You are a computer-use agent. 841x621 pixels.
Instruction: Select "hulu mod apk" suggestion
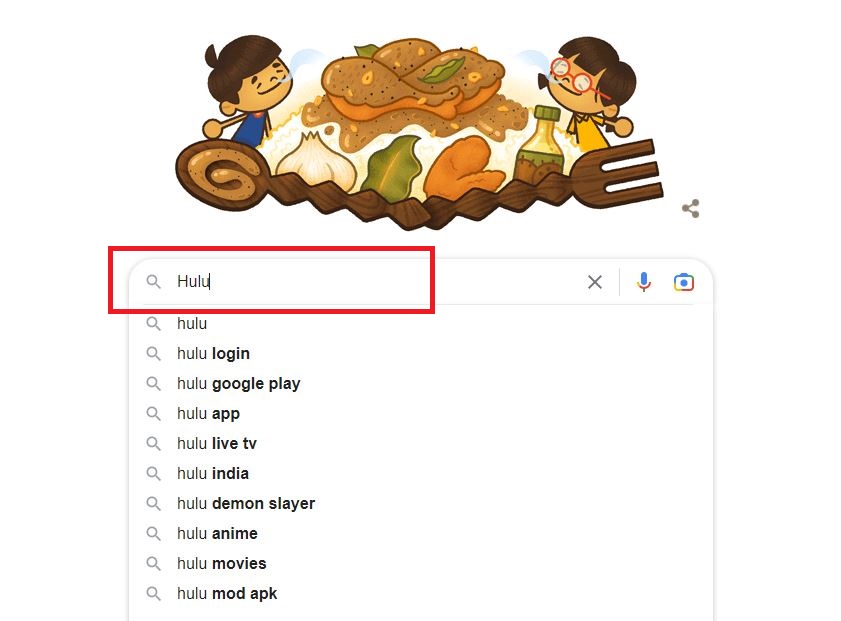pyautogui.click(x=227, y=593)
